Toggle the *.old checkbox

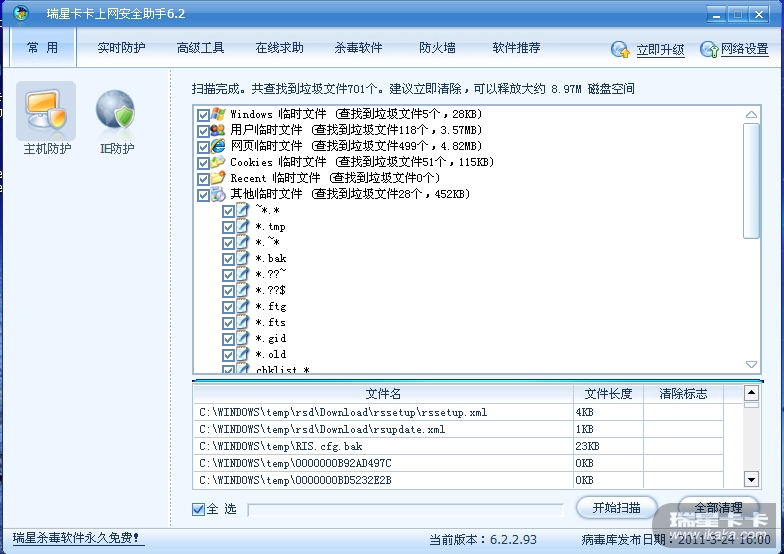(x=228, y=356)
